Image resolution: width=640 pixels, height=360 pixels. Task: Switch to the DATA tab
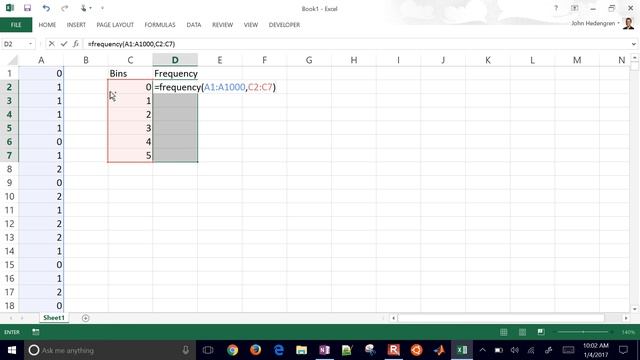[194, 25]
